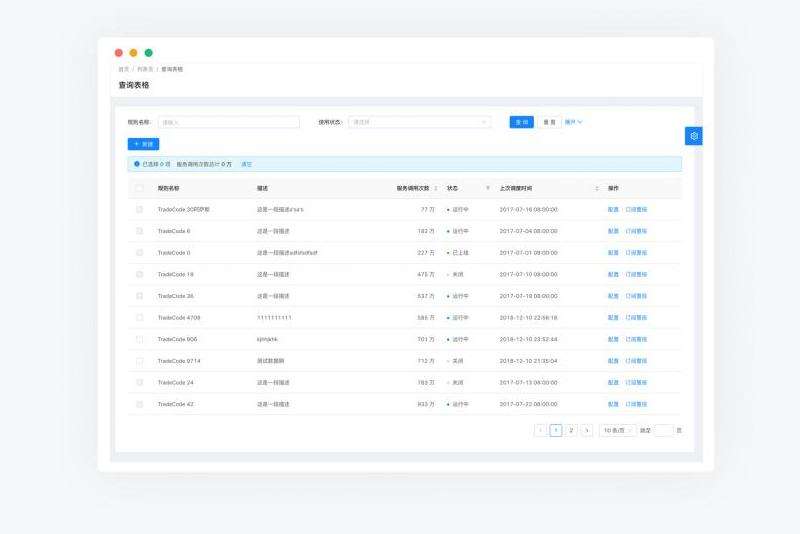Screen dimensions: 800x534
Task: Focus the 规则名称 text input field
Action: point(229,122)
